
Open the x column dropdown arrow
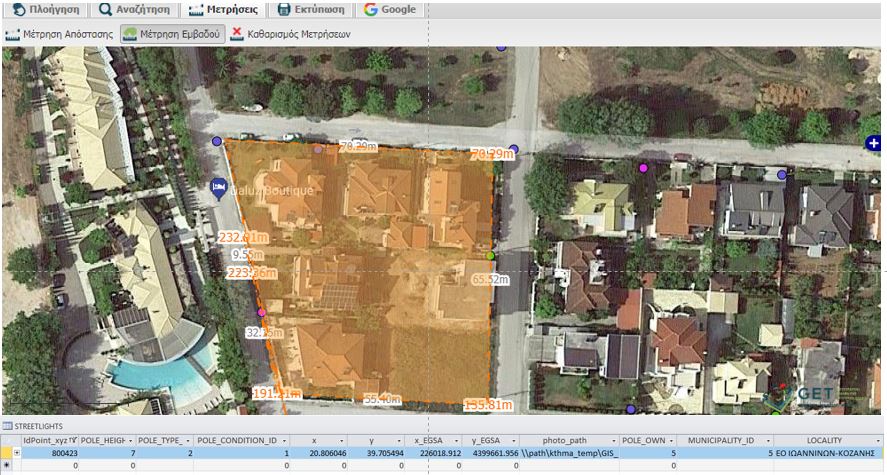(342, 441)
